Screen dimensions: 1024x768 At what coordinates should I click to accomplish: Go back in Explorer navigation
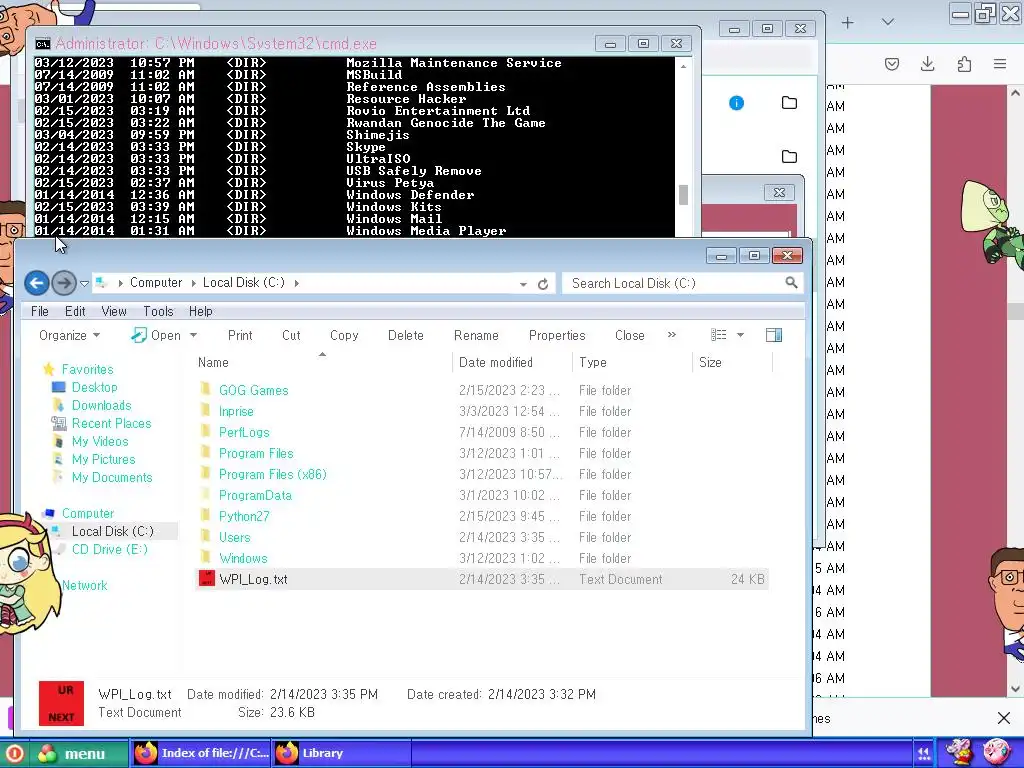[x=37, y=283]
